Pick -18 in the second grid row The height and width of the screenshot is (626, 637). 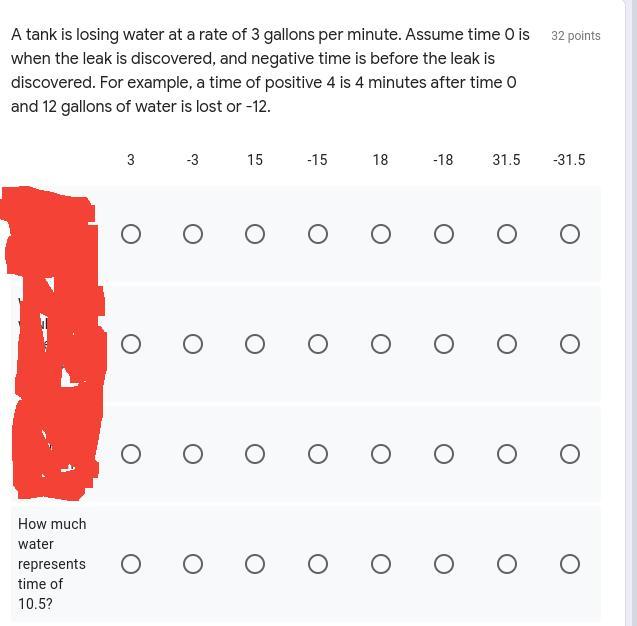(x=444, y=344)
